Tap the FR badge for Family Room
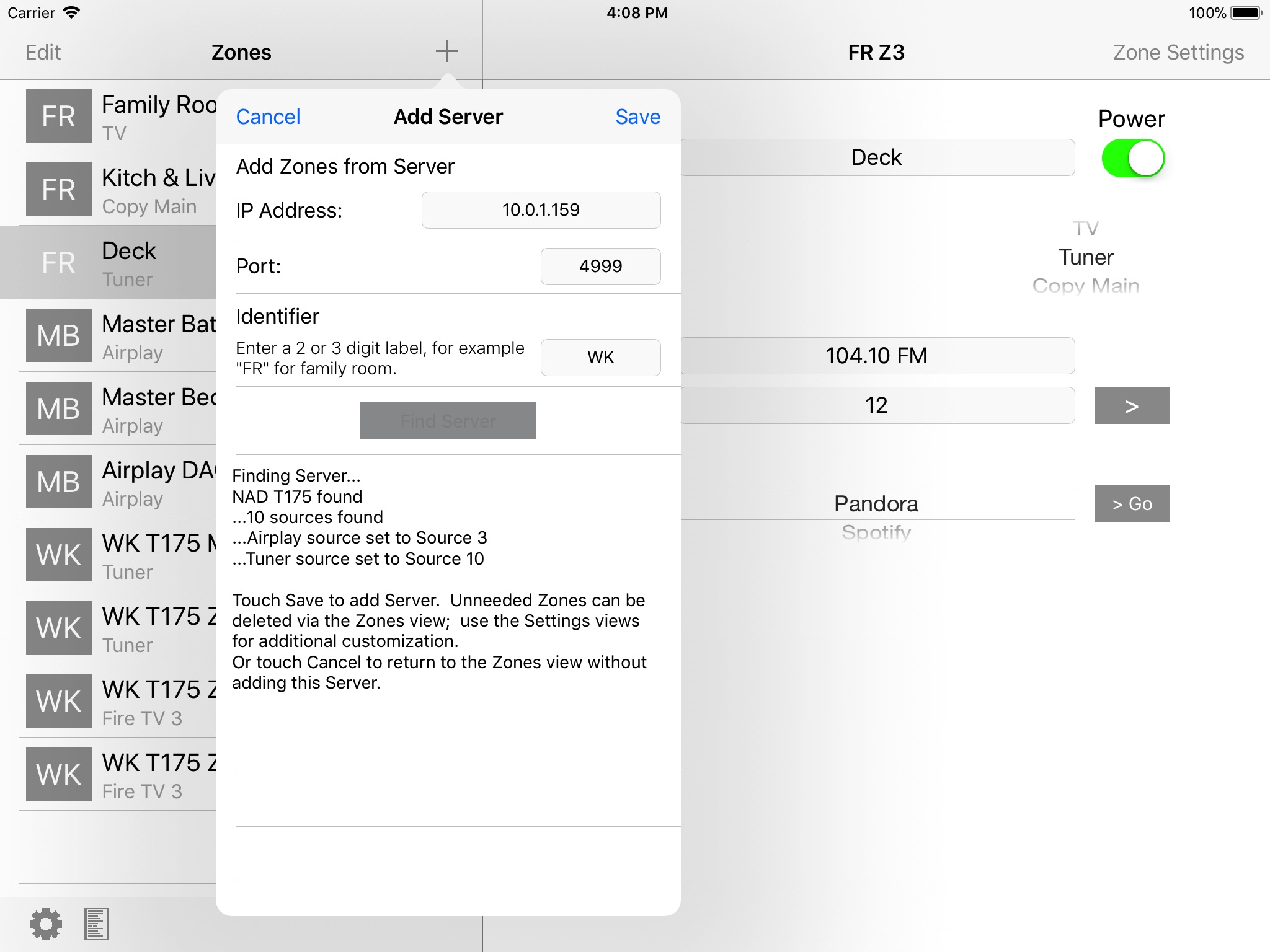 pos(59,117)
